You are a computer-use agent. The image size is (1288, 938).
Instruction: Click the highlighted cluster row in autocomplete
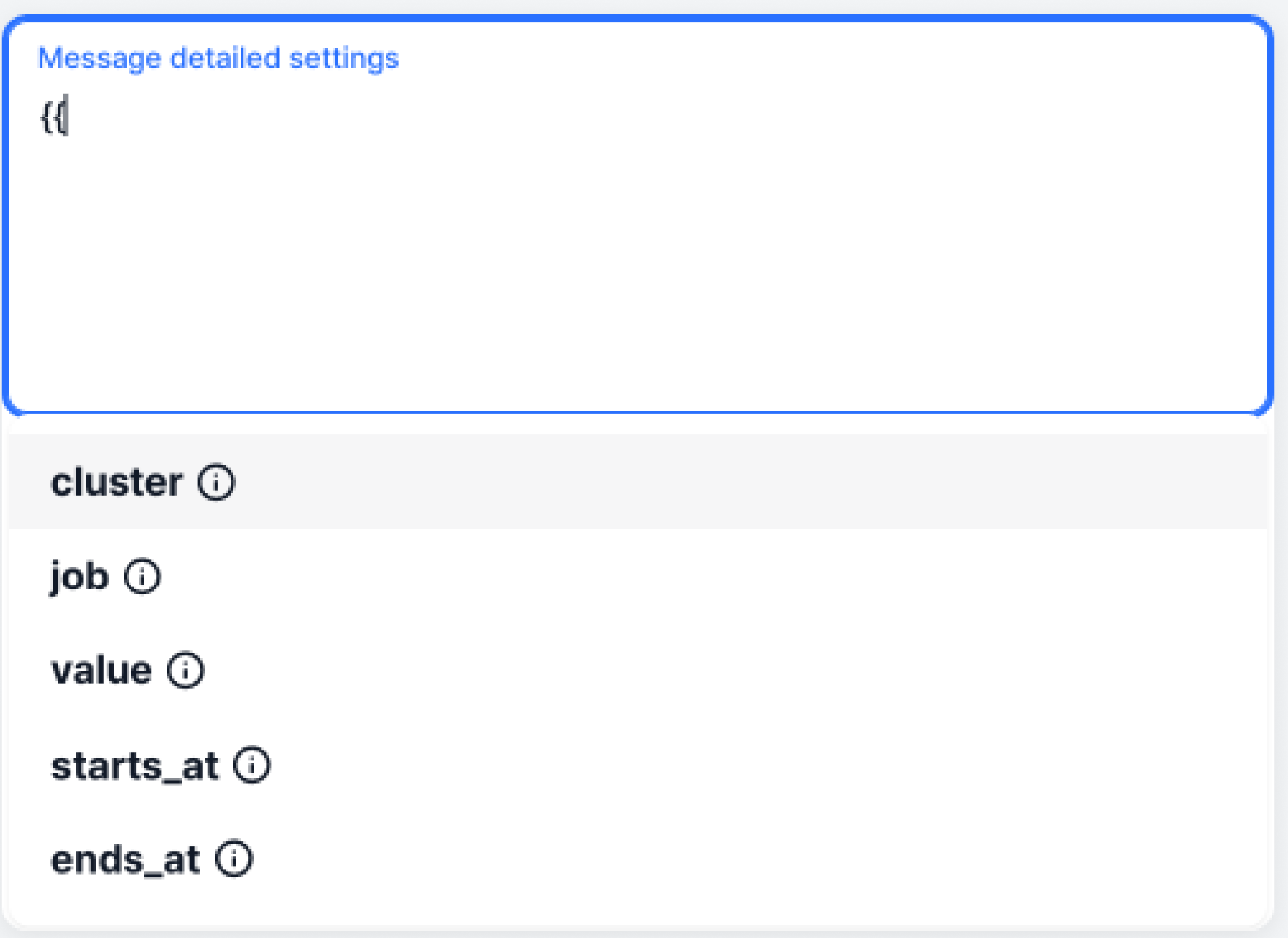pos(638,483)
